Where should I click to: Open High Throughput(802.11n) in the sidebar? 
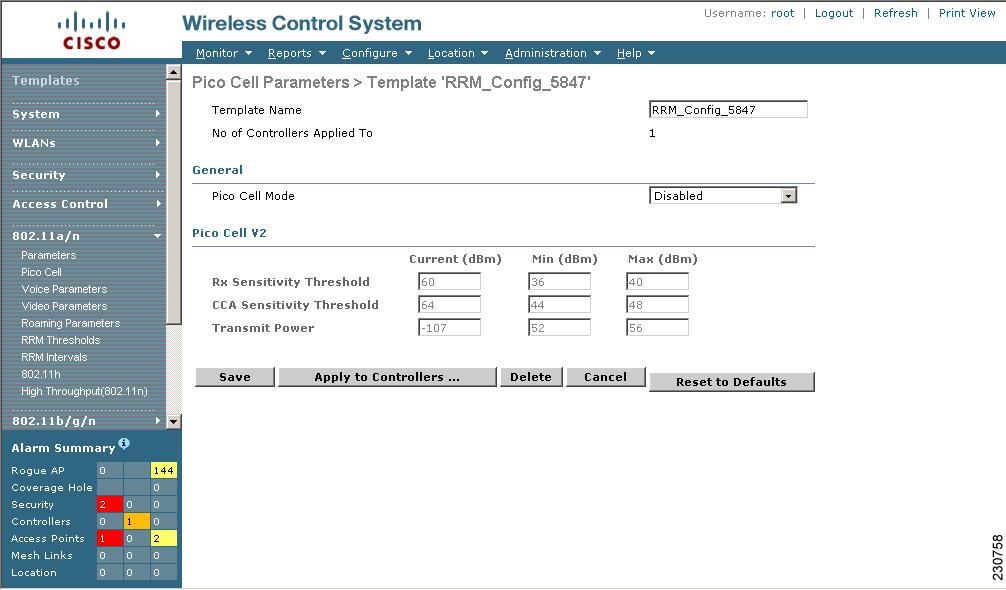(x=84, y=391)
